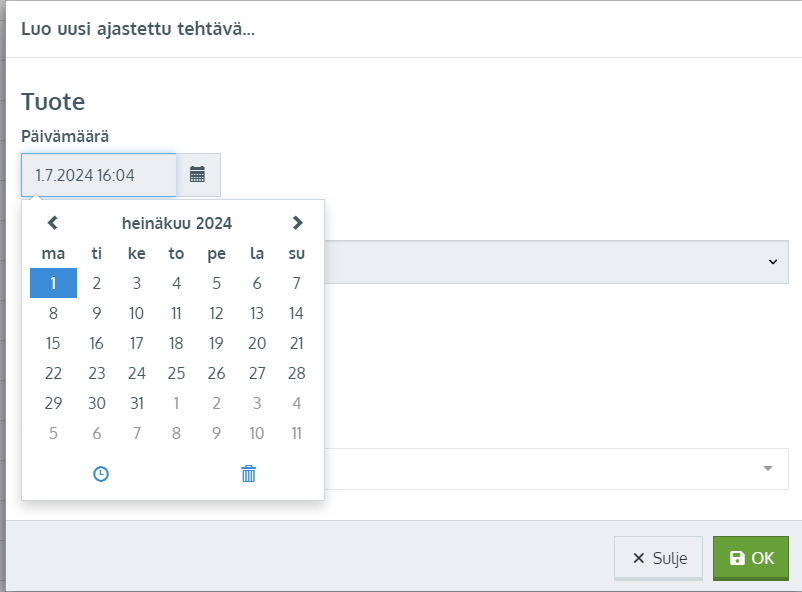This screenshot has height=592, width=802.
Task: Select highlighted July 1 in calendar
Action: click(x=53, y=283)
